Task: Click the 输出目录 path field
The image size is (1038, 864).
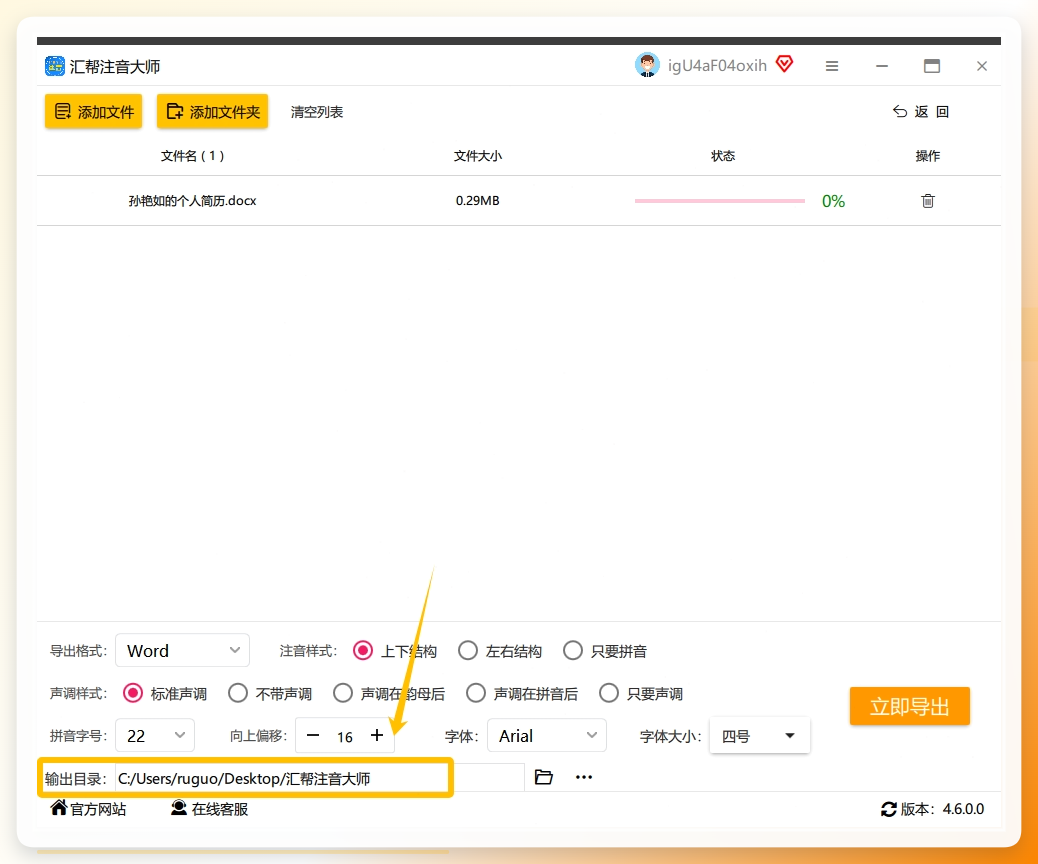Action: (x=320, y=778)
